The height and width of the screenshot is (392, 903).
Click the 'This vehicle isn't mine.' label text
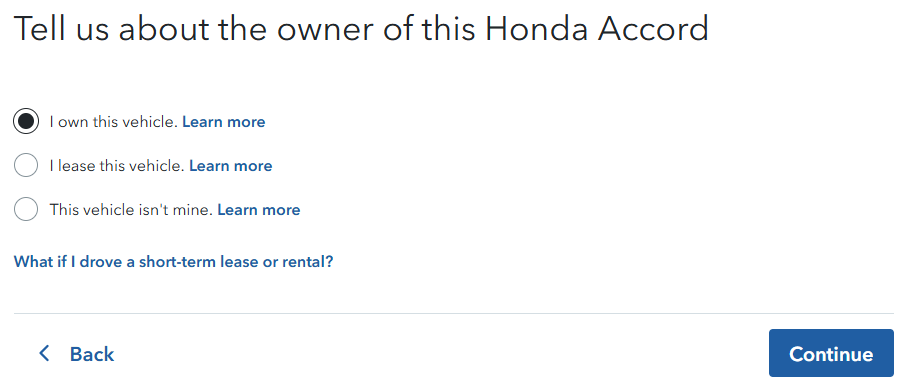131,210
